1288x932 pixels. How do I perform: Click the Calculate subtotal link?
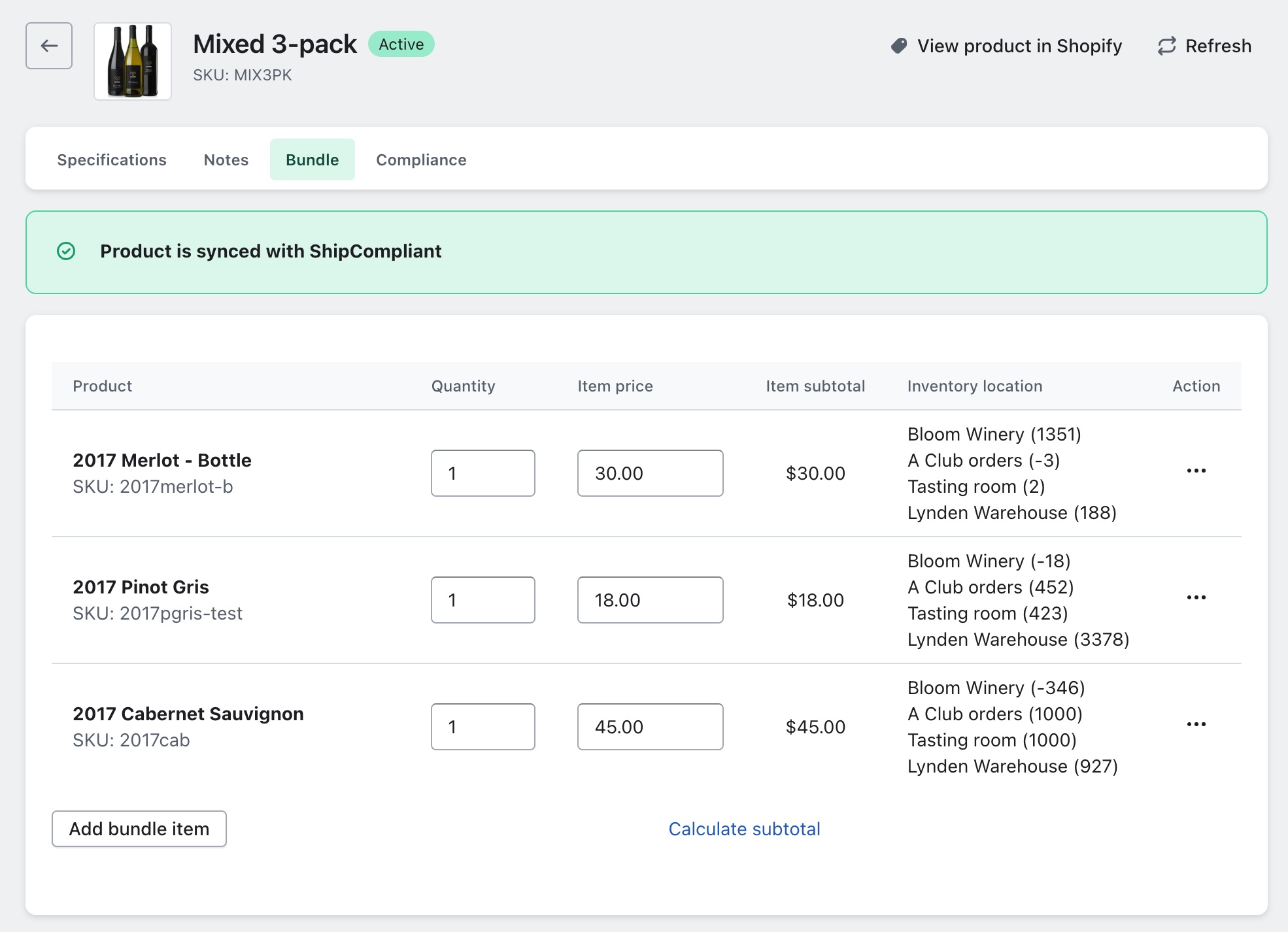tap(744, 829)
